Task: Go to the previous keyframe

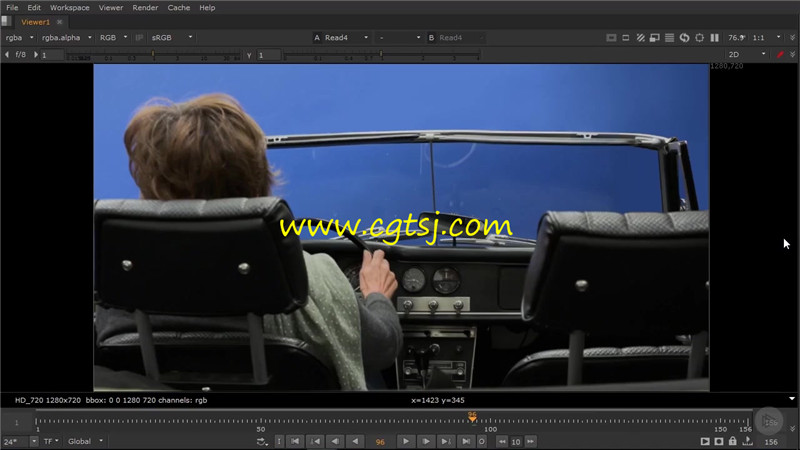Action: tap(315, 442)
